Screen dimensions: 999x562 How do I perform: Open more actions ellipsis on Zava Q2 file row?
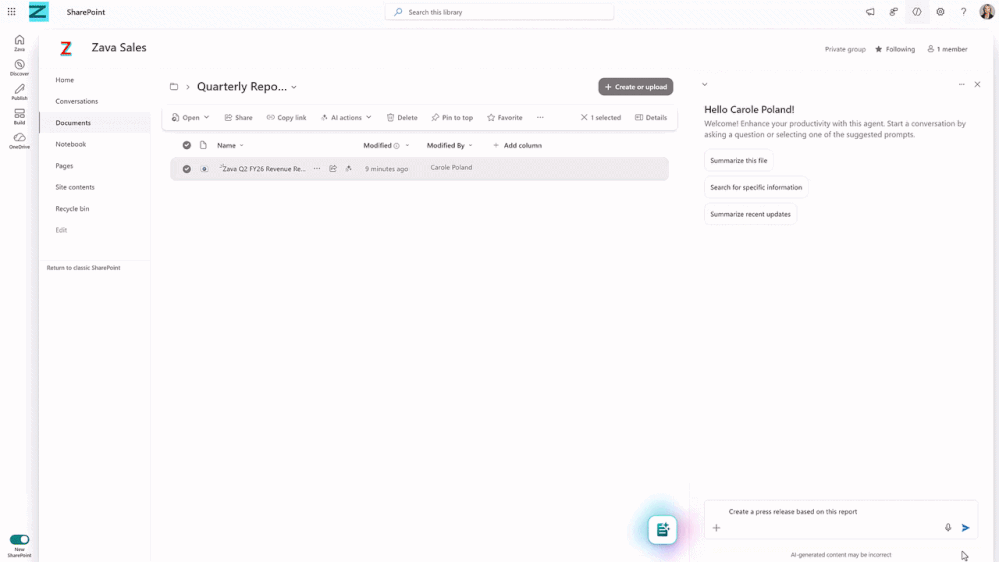point(317,169)
